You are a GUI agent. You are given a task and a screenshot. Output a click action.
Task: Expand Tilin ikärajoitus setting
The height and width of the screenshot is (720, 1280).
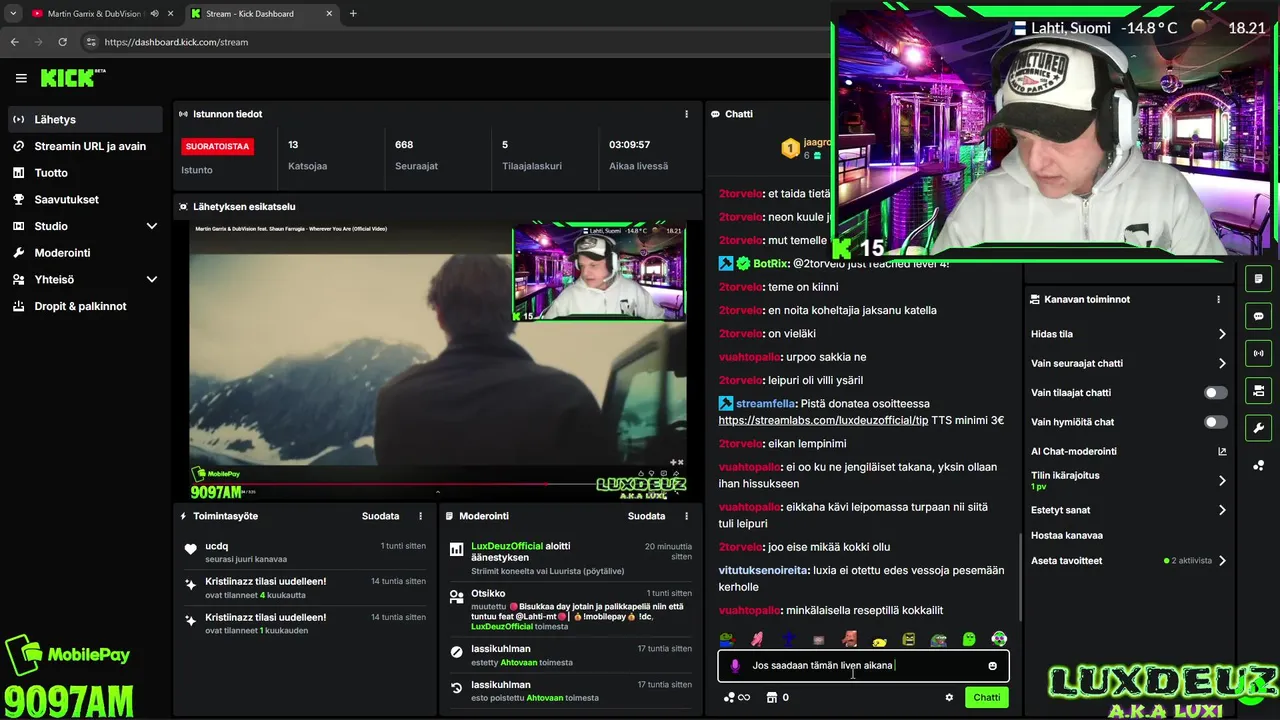click(x=1222, y=480)
